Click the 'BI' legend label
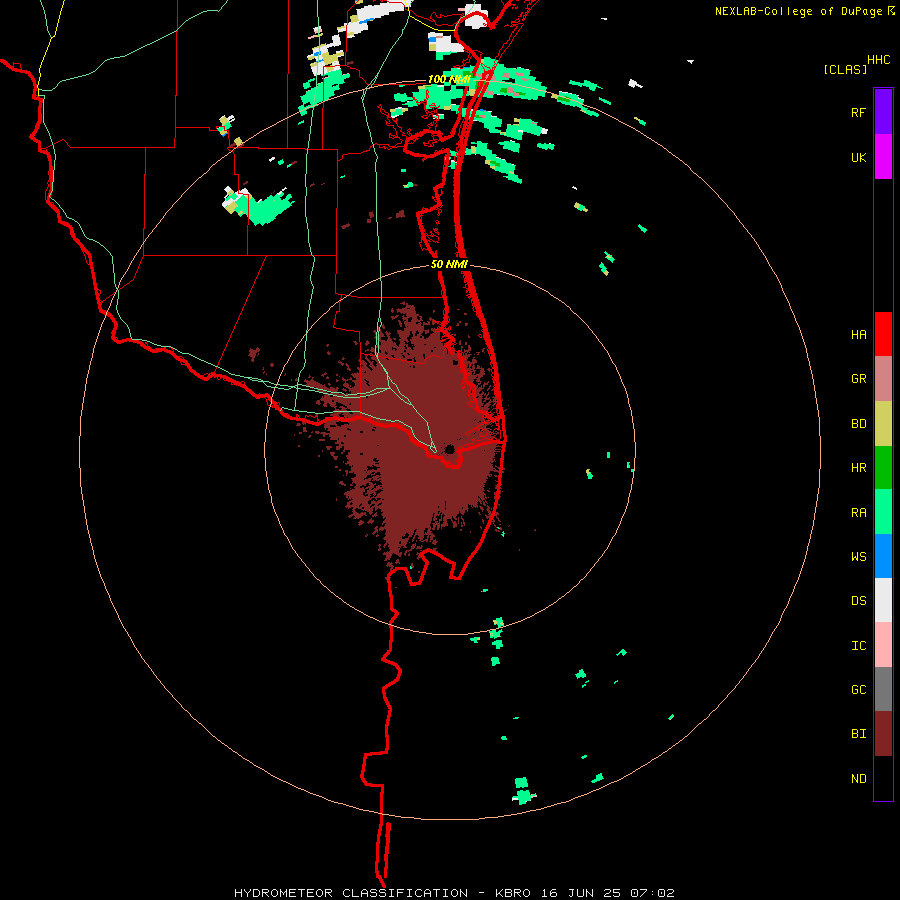 click(x=858, y=734)
